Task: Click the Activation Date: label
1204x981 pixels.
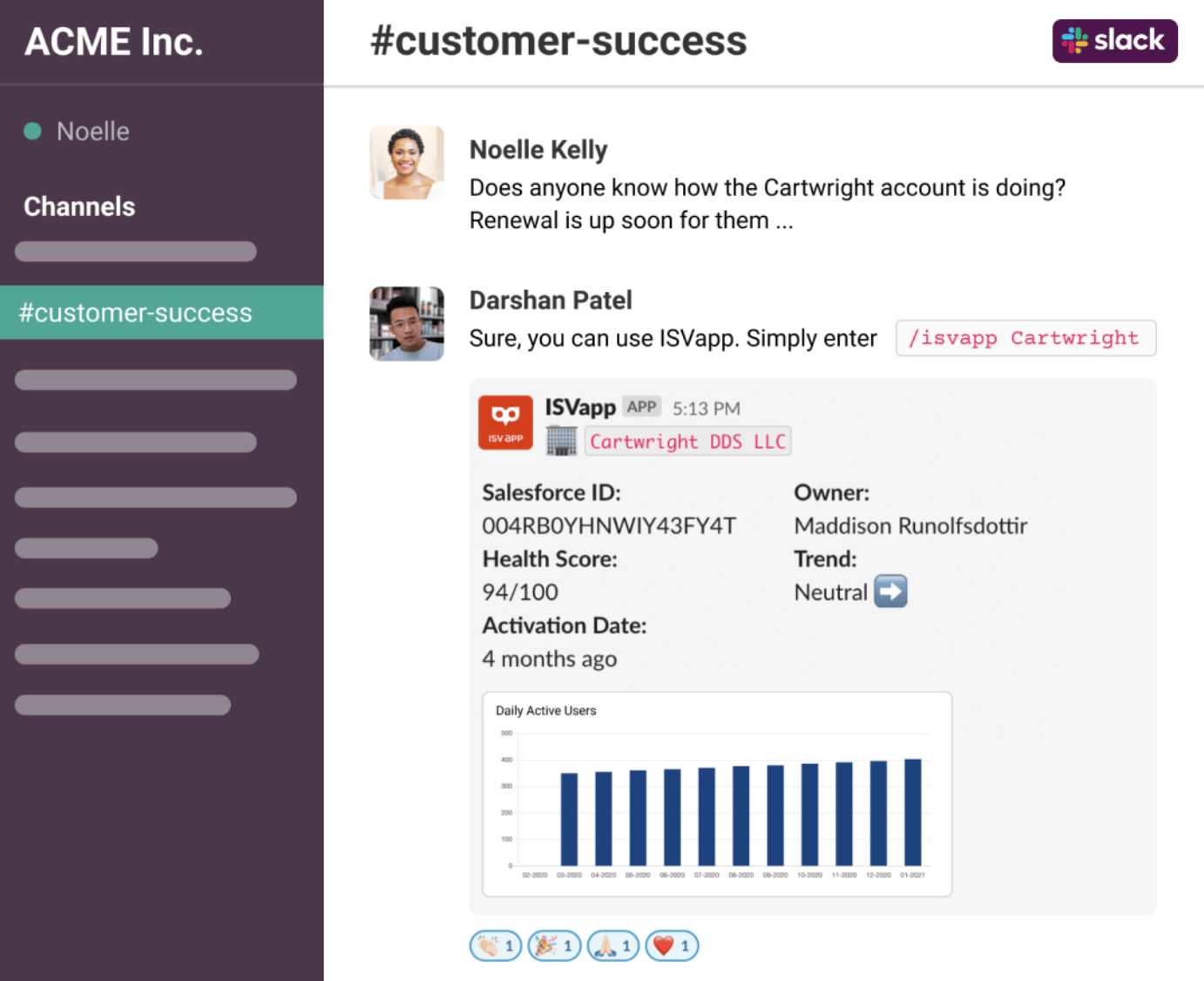Action: [565, 626]
